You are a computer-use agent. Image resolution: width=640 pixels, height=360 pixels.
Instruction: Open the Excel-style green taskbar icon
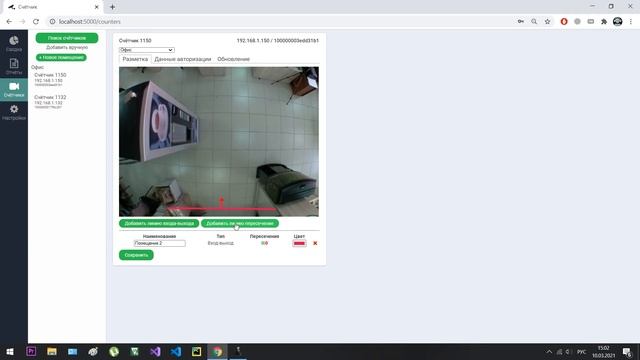click(x=134, y=351)
